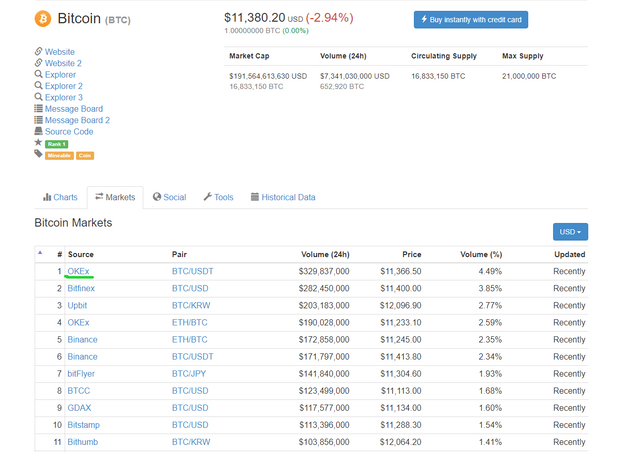The image size is (640, 452).
Task: Visit the Message Board 2 link
Action: pyautogui.click(x=77, y=120)
